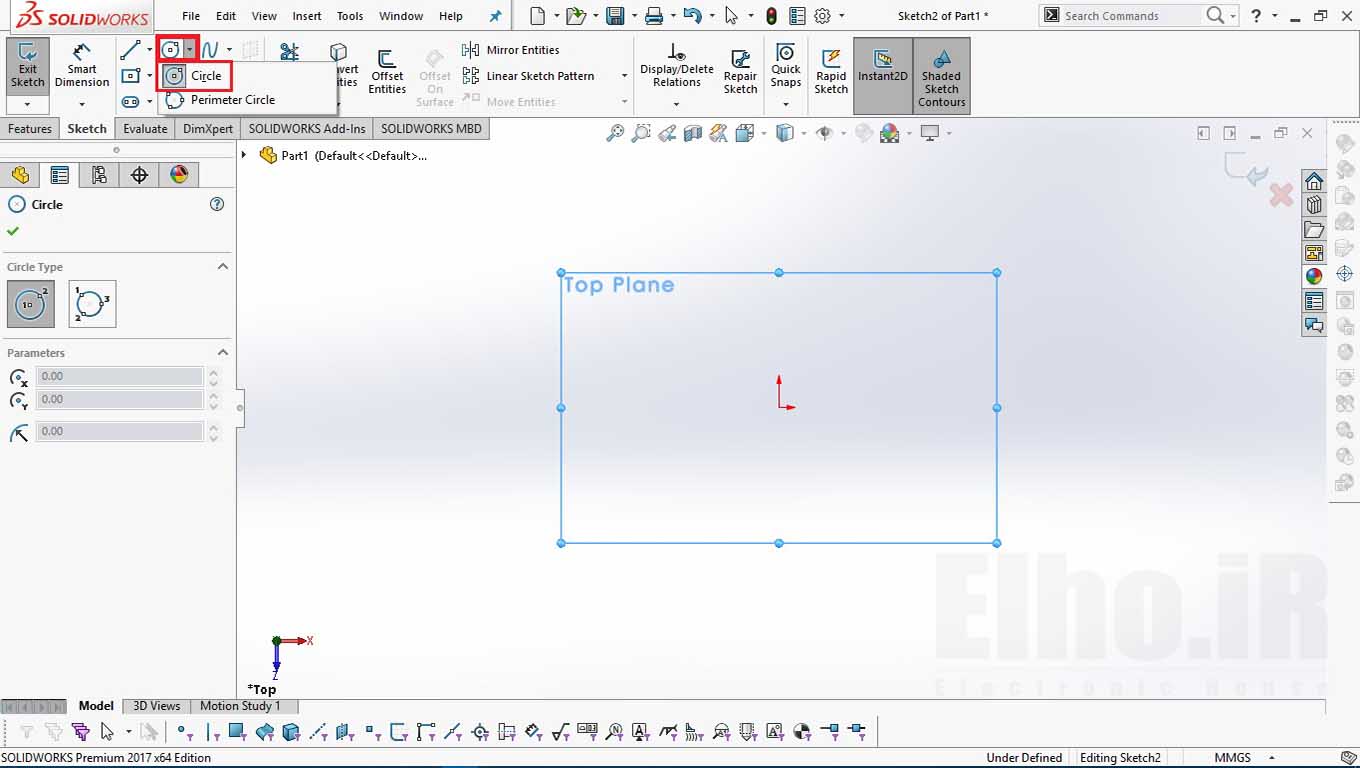Open the Repair Sketch tool
This screenshot has width=1360, height=768.
[x=740, y=72]
